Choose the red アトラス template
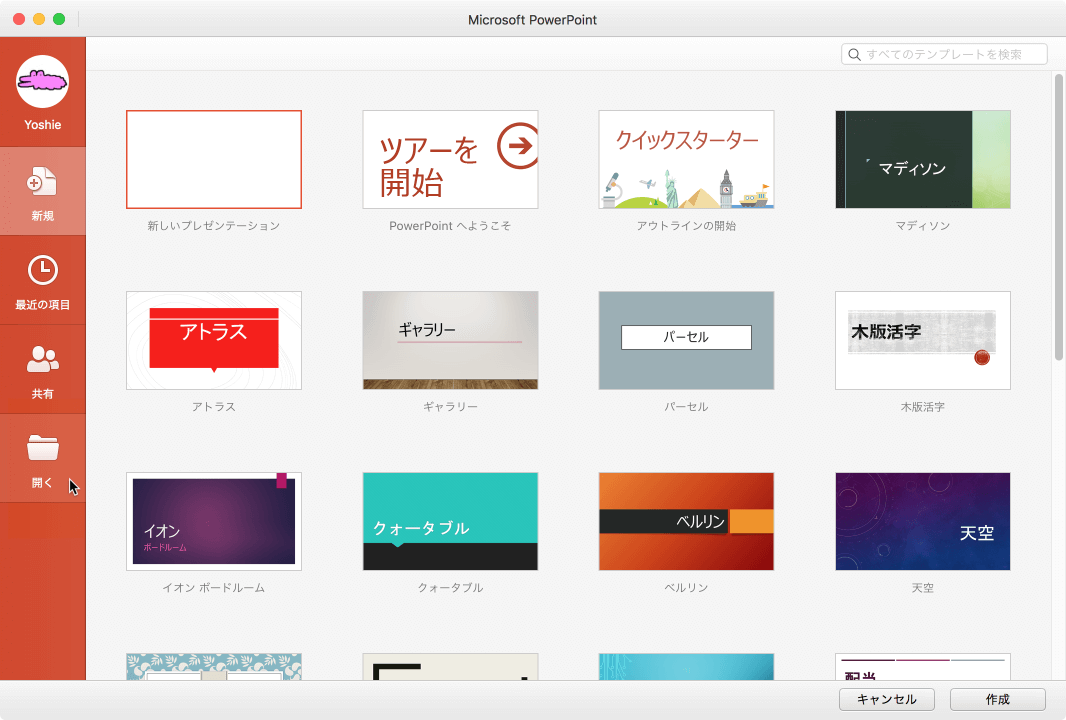Viewport: 1066px width, 720px height. pos(214,341)
